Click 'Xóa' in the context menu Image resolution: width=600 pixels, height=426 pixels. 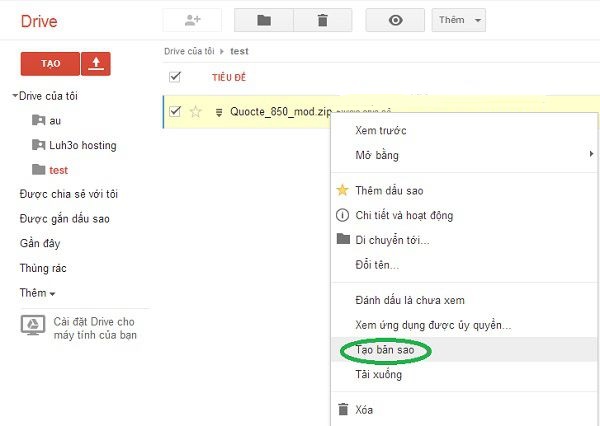(x=366, y=409)
